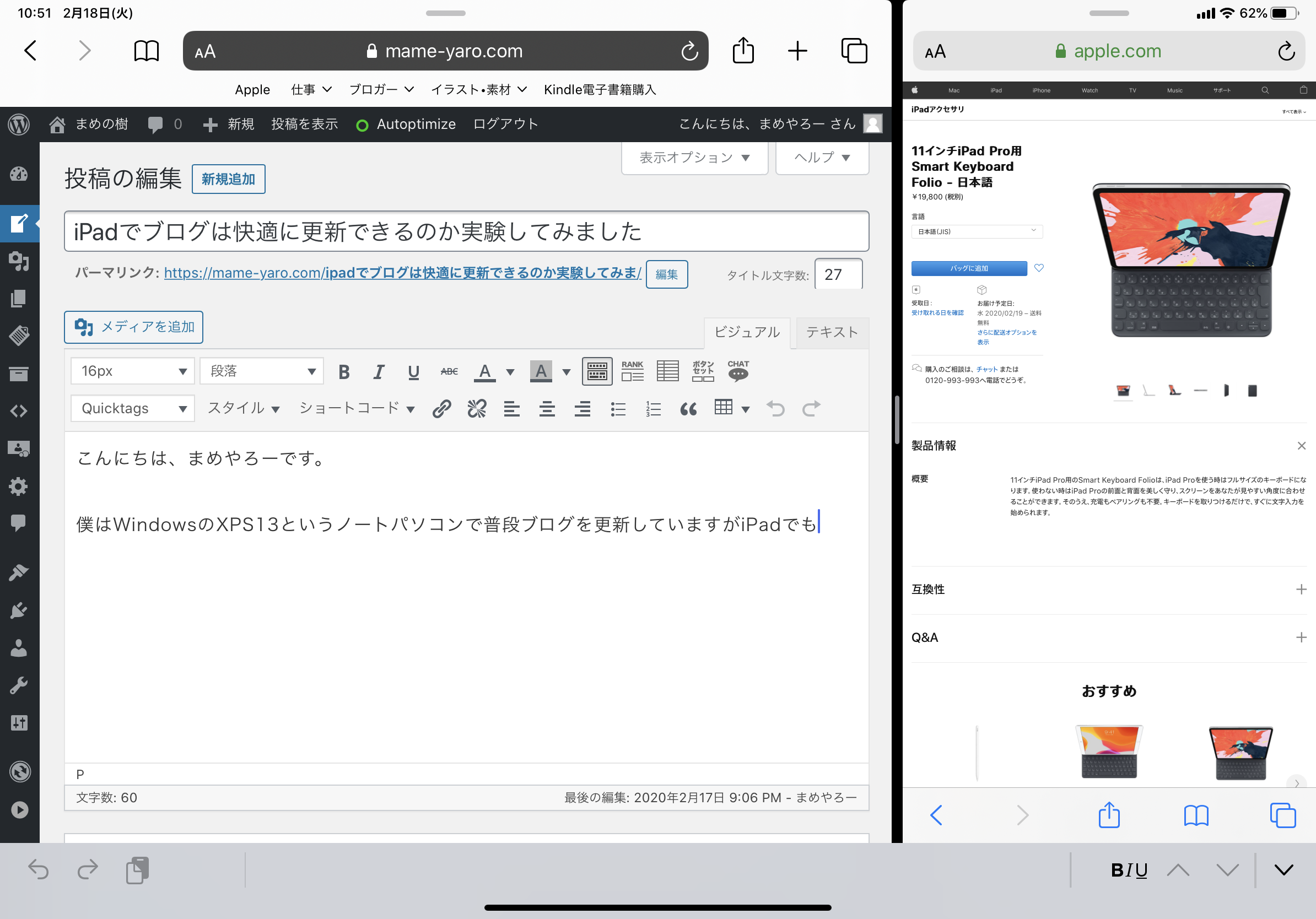Click the メディアを追加 button
Screen dimensions: 1316x919
(133, 327)
